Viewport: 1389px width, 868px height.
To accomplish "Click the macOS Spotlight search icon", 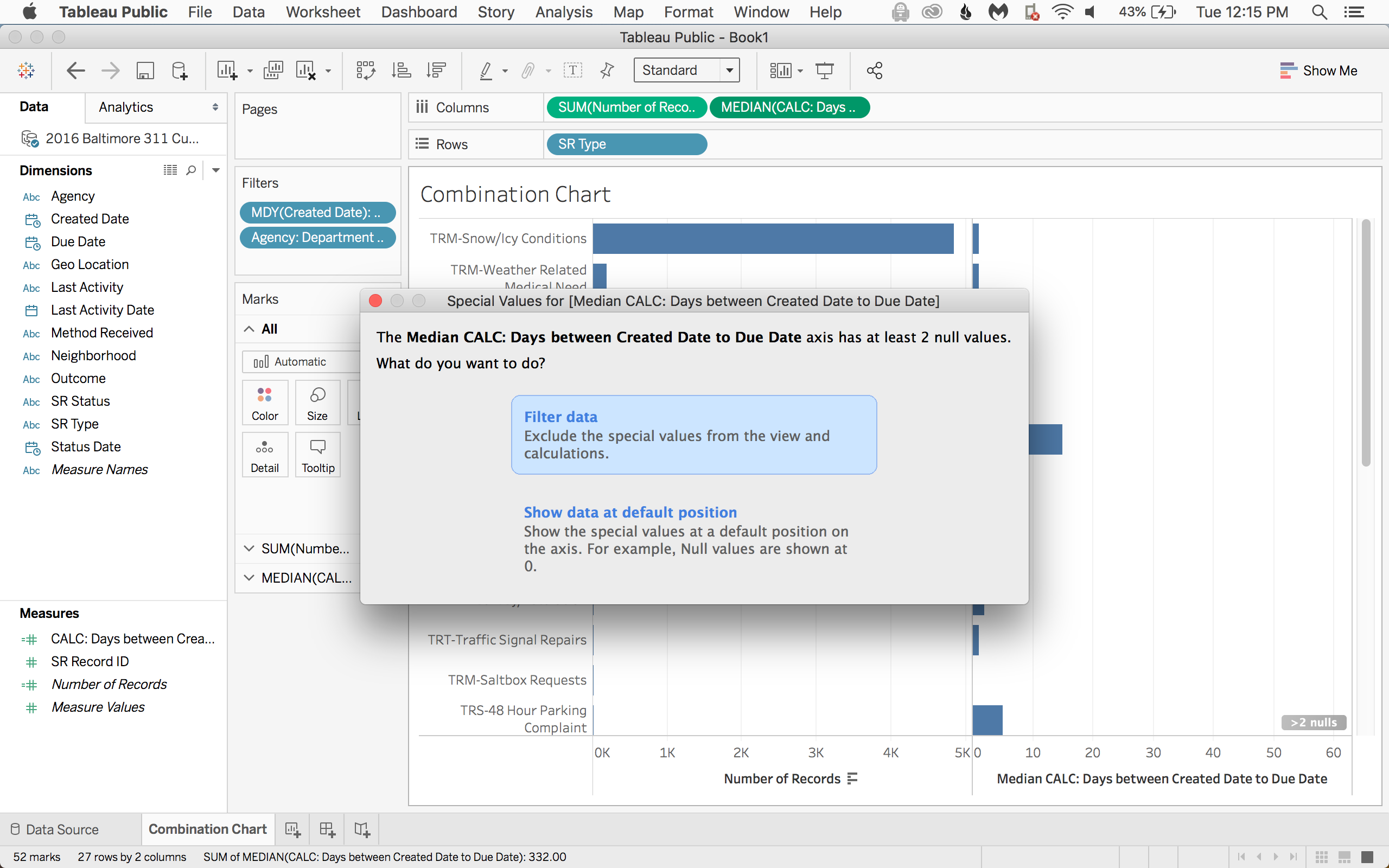I will 1319,12.
